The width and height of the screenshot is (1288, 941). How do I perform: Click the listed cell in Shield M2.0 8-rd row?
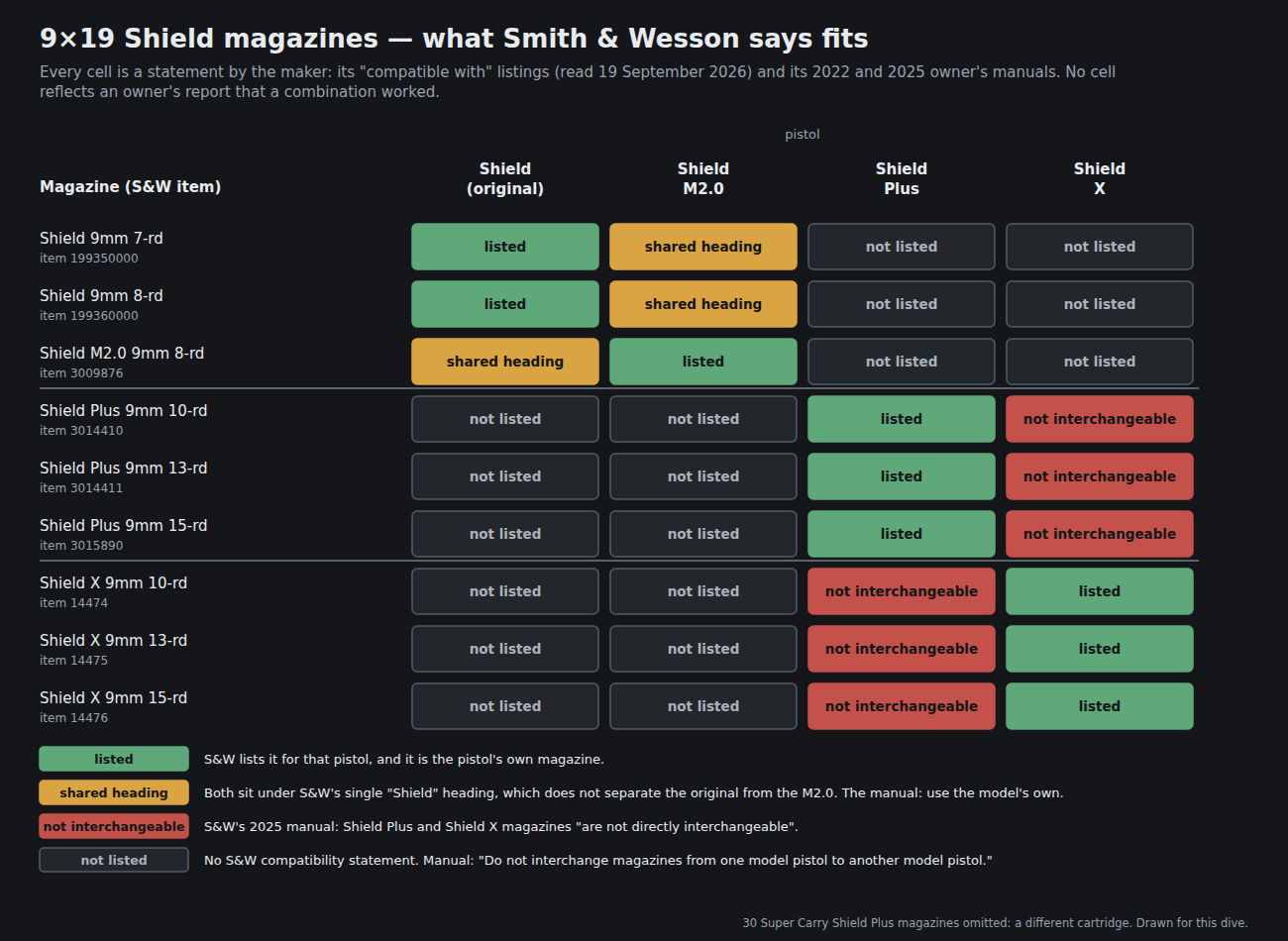tap(703, 362)
